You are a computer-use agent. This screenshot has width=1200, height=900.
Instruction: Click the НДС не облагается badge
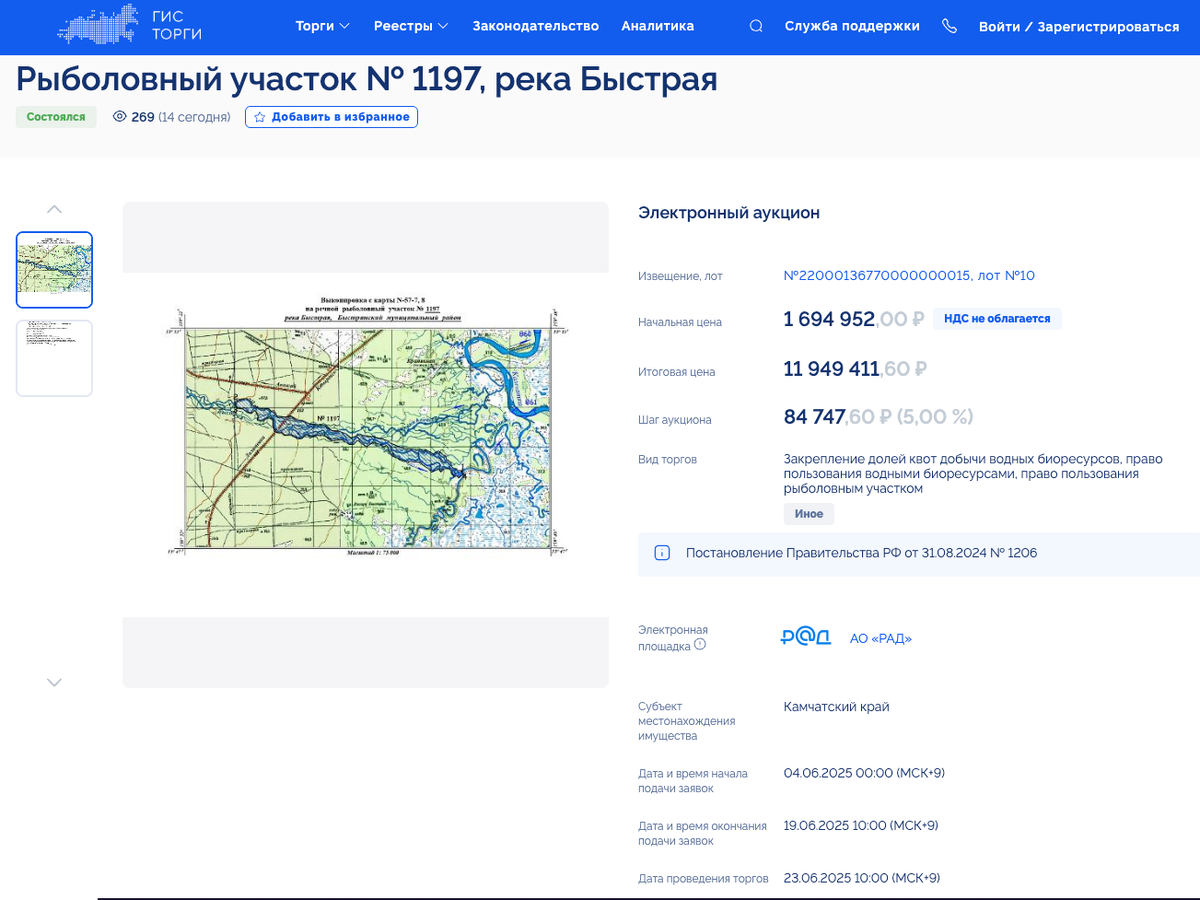(x=998, y=319)
